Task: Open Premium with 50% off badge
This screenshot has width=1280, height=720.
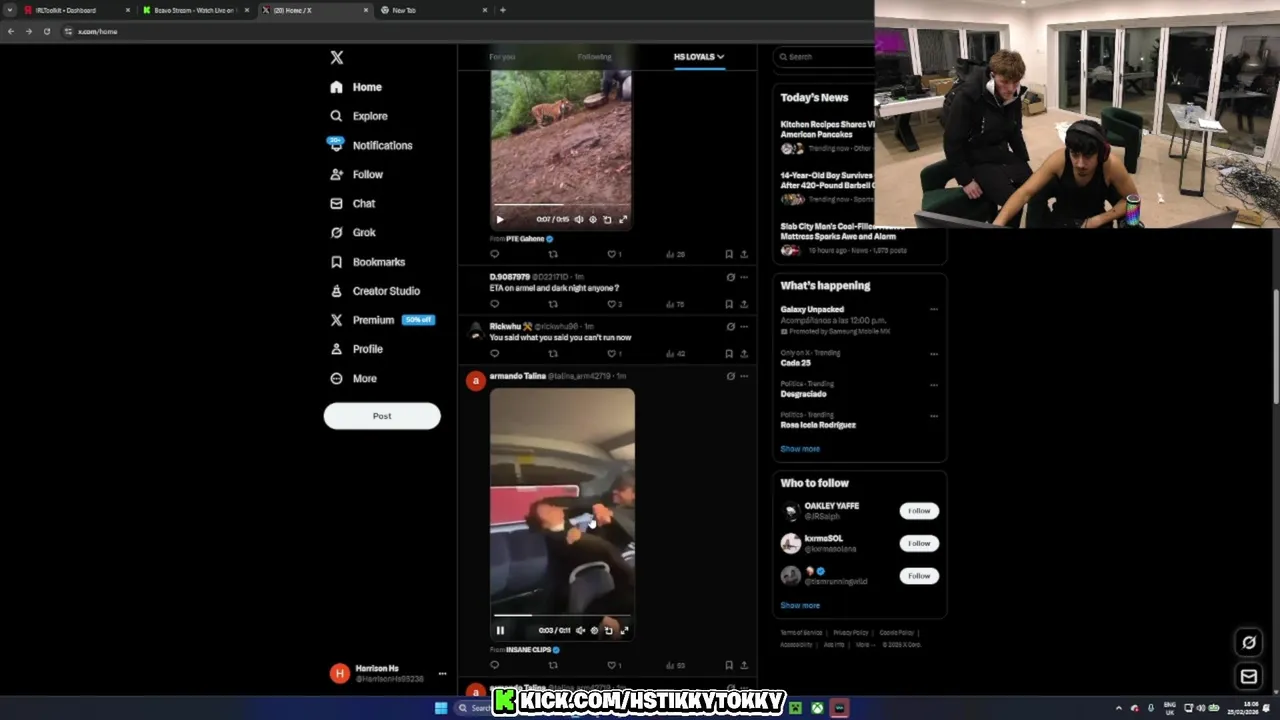Action: (381, 320)
